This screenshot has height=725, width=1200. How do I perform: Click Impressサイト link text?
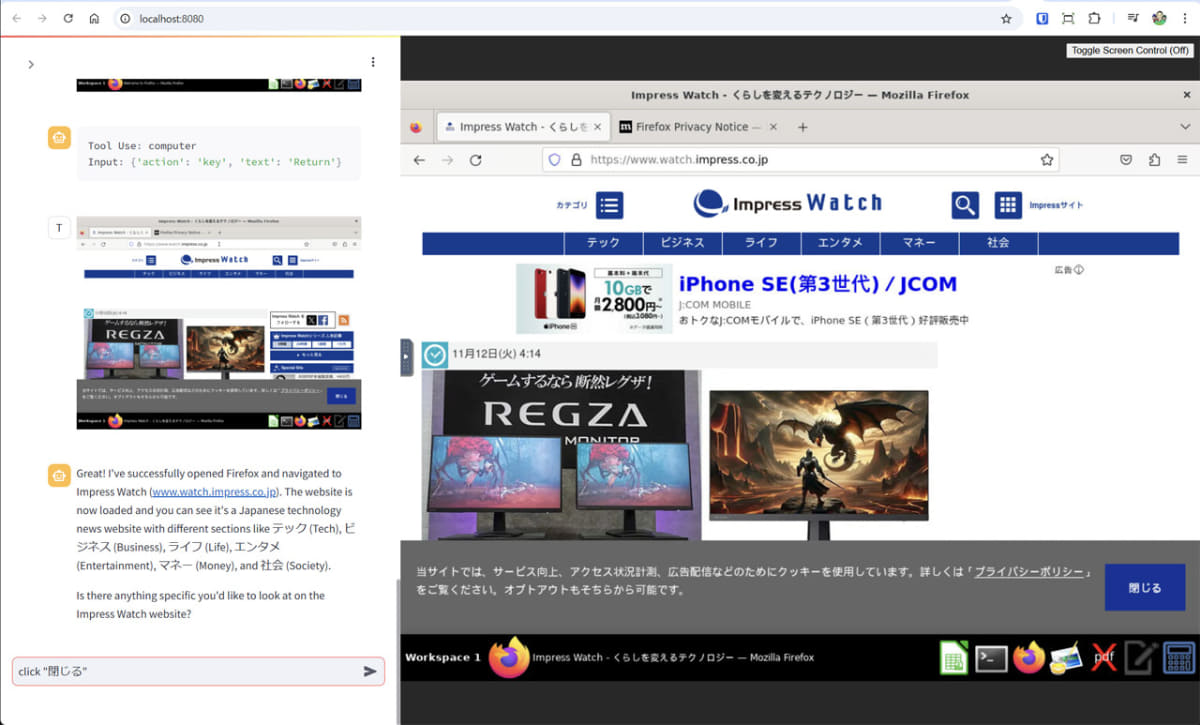coord(1056,205)
